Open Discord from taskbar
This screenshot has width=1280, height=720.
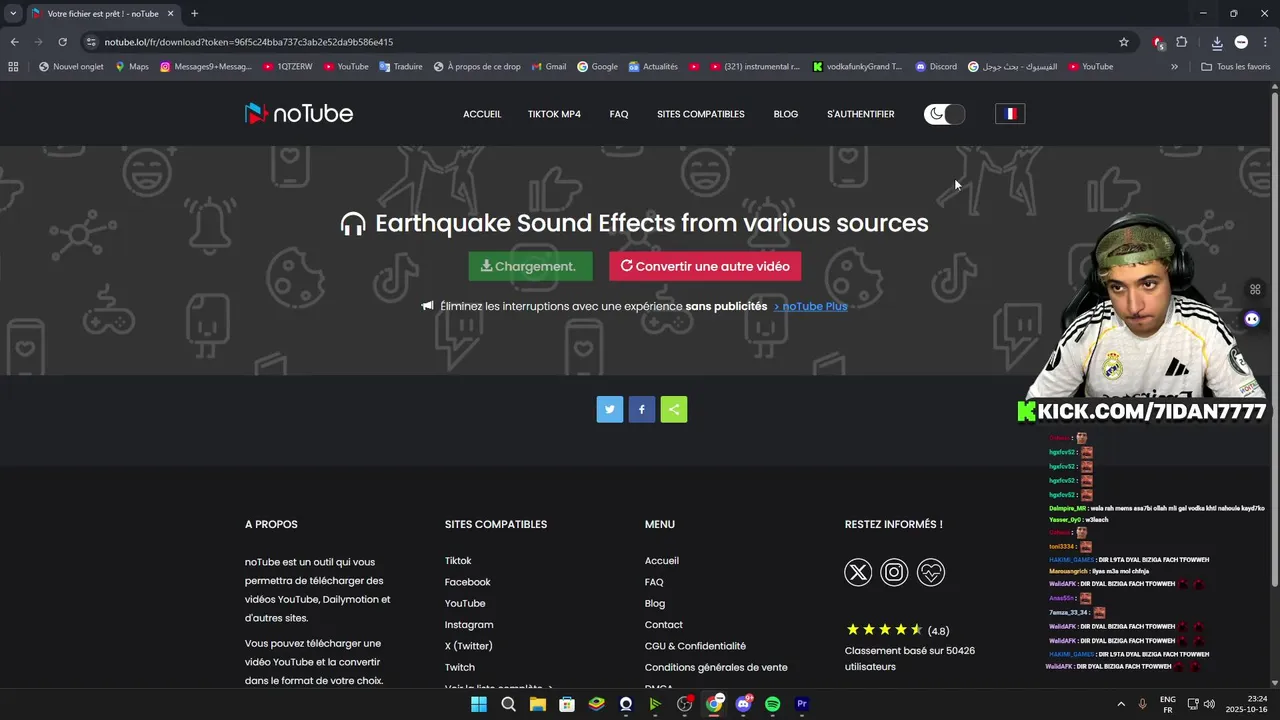743,704
